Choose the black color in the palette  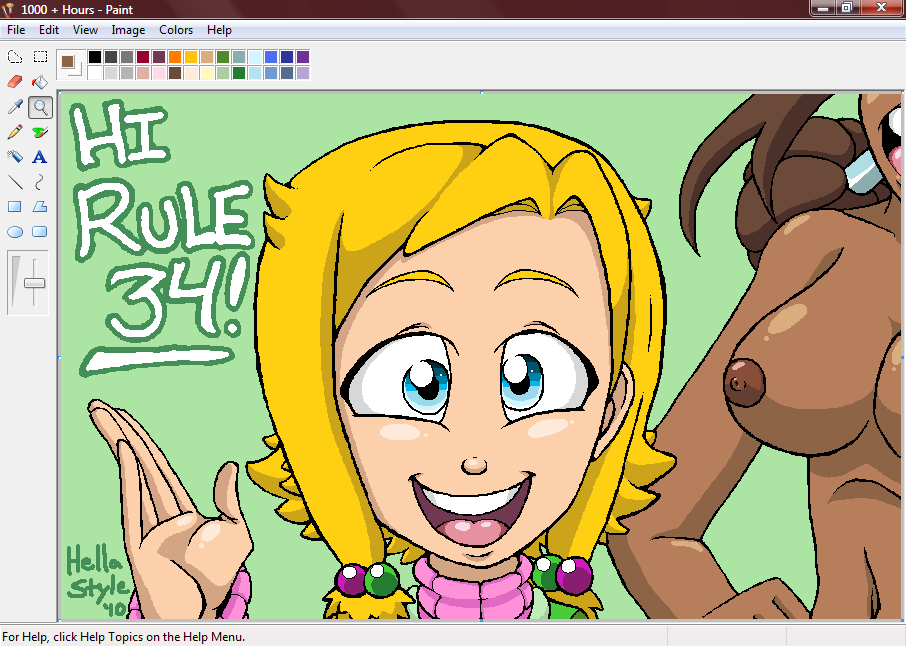[x=95, y=57]
